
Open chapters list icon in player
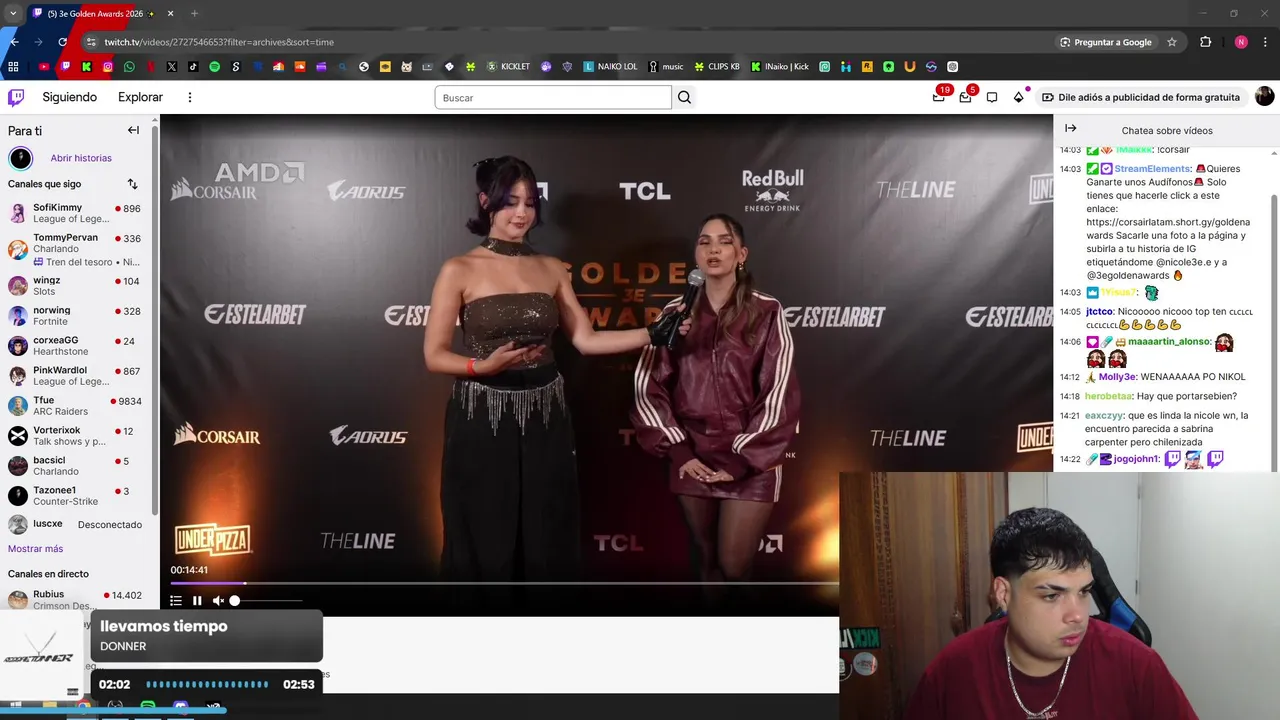(x=176, y=601)
